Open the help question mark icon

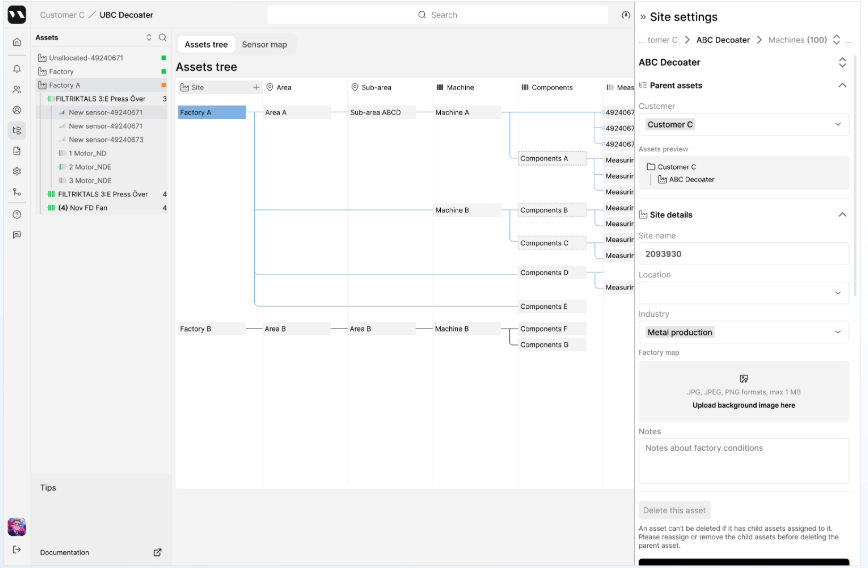[17, 214]
